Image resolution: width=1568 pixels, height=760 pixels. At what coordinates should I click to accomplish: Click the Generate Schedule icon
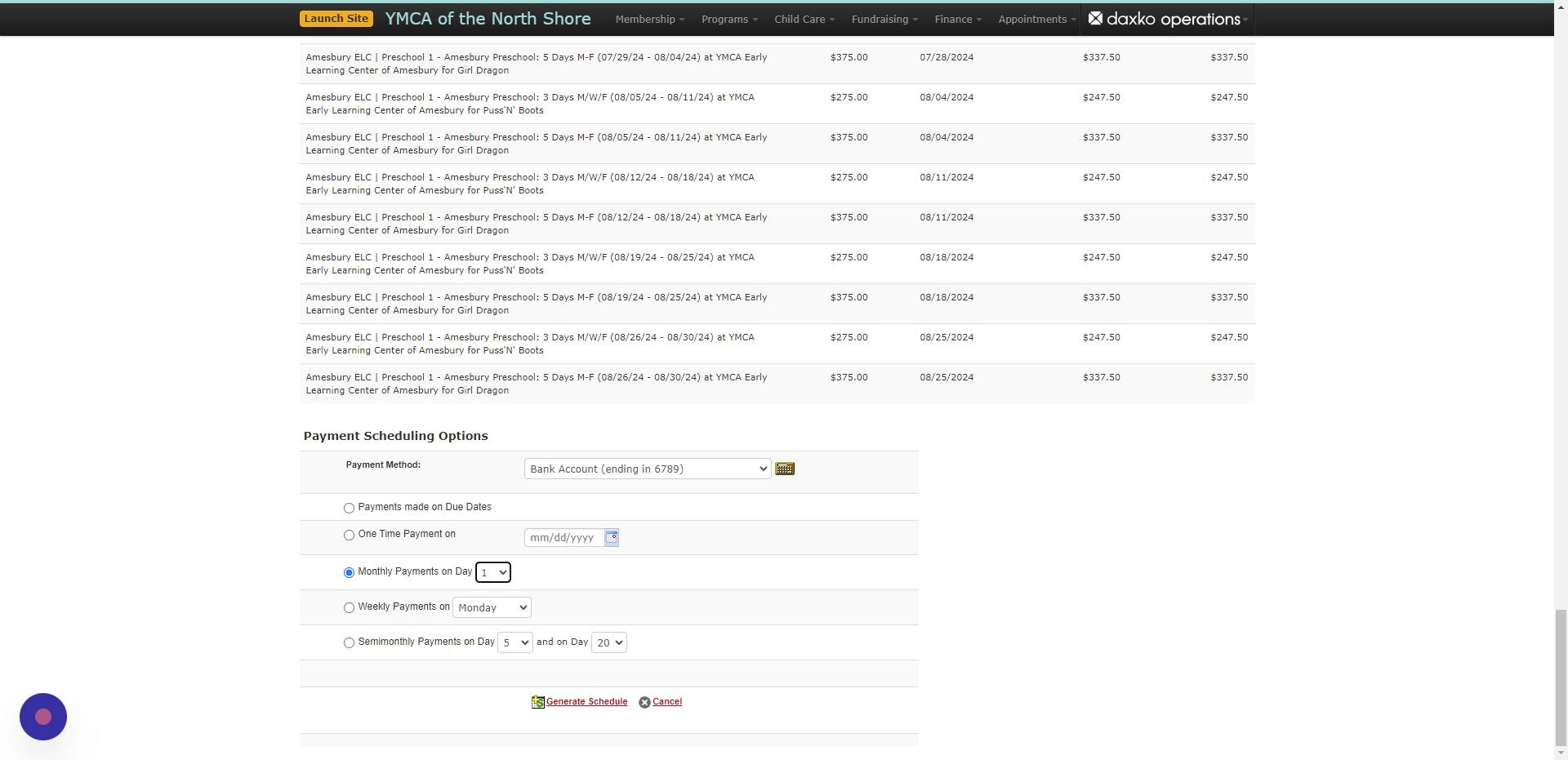pyautogui.click(x=537, y=702)
